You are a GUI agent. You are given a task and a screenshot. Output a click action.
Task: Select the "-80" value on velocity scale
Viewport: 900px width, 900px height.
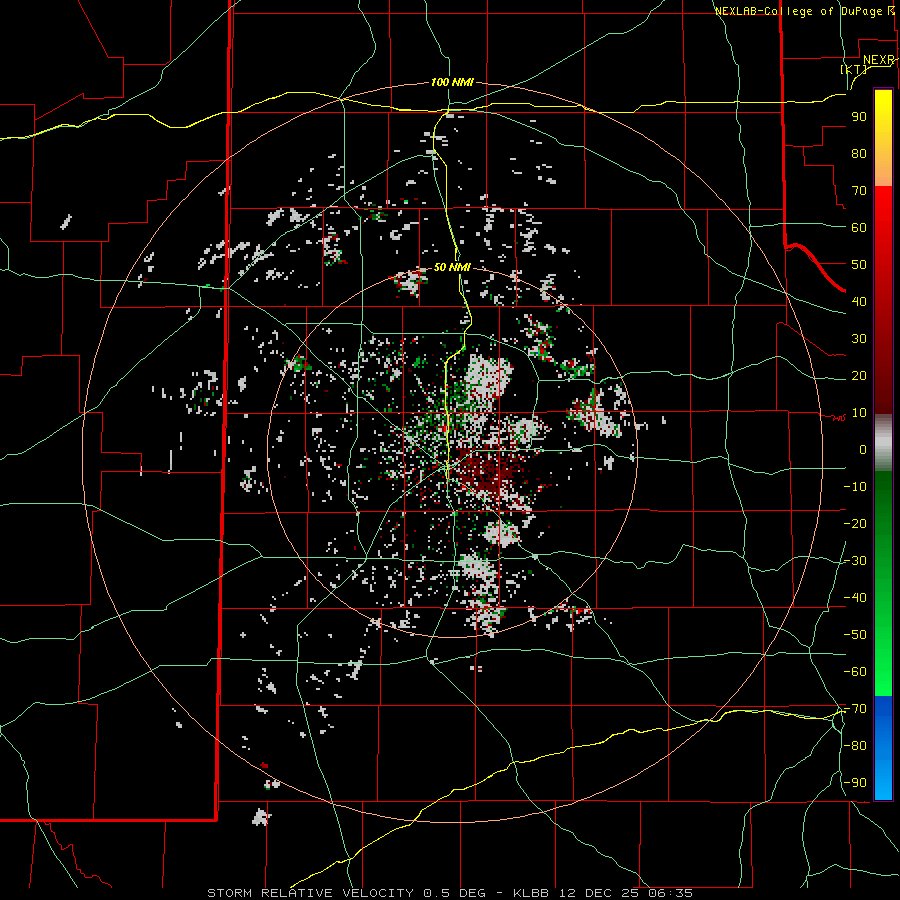pyautogui.click(x=855, y=746)
